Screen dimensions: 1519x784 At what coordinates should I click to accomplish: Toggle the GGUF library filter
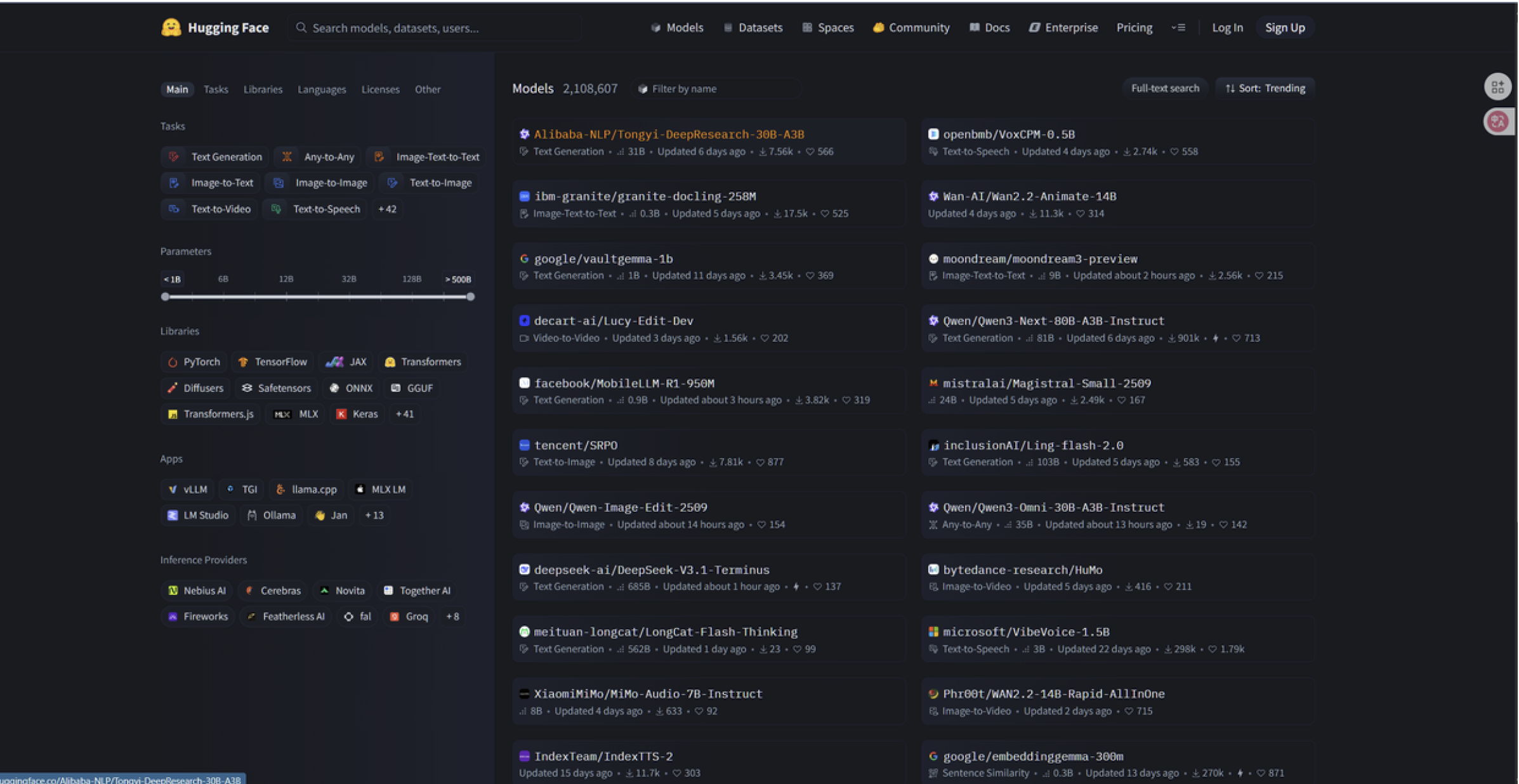[412, 388]
